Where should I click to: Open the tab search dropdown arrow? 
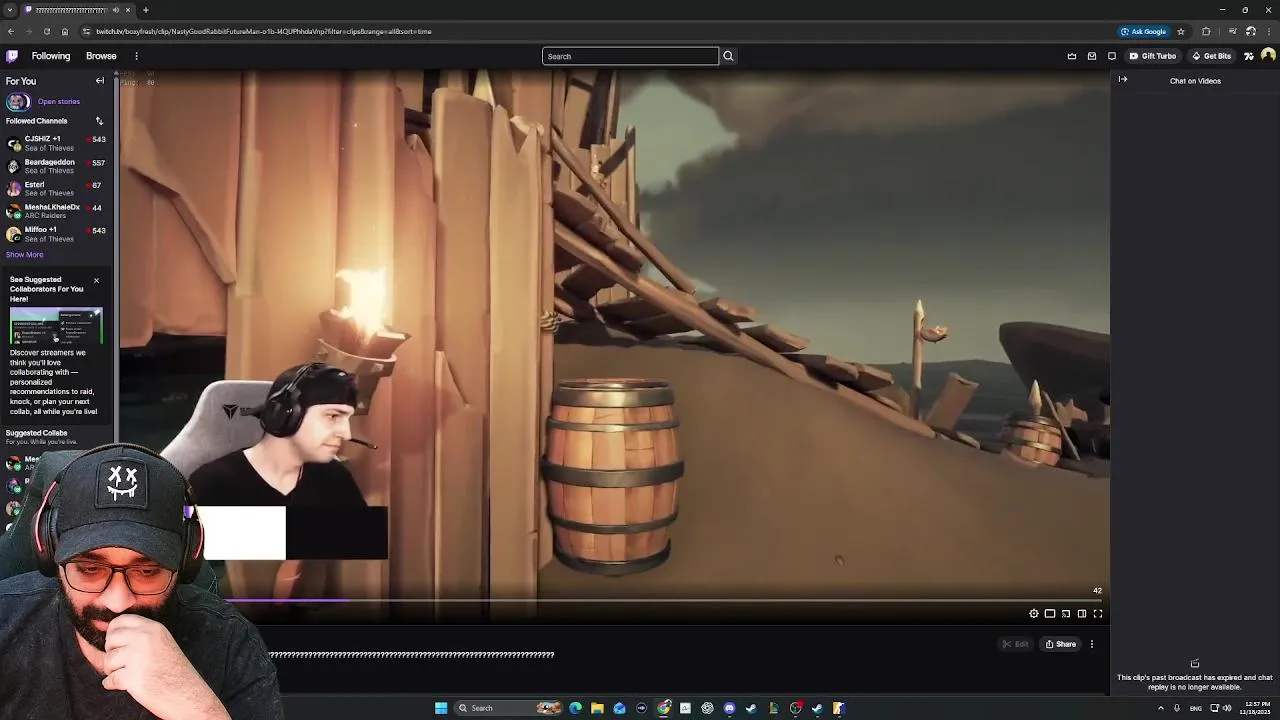coord(11,10)
